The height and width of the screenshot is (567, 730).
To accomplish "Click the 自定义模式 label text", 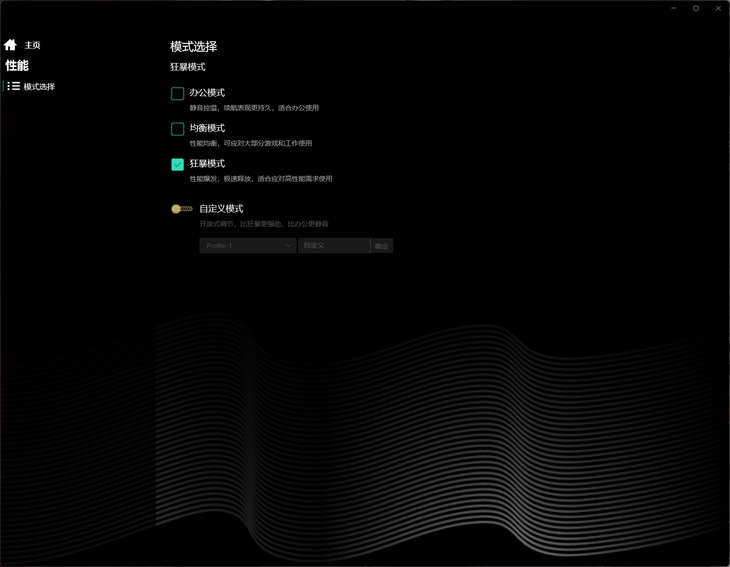I will pyautogui.click(x=221, y=209).
